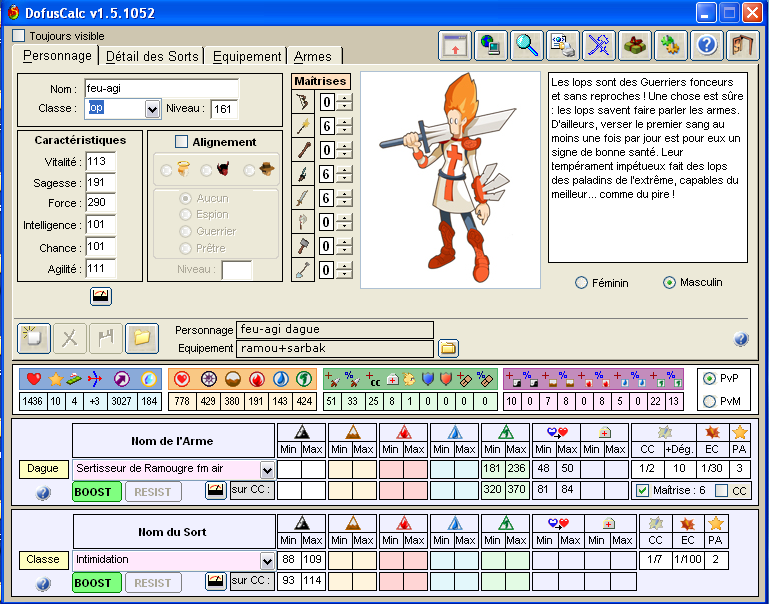This screenshot has height=604, width=769.
Task: Adjust the shovel mastery spinner arrows
Action: [345, 270]
